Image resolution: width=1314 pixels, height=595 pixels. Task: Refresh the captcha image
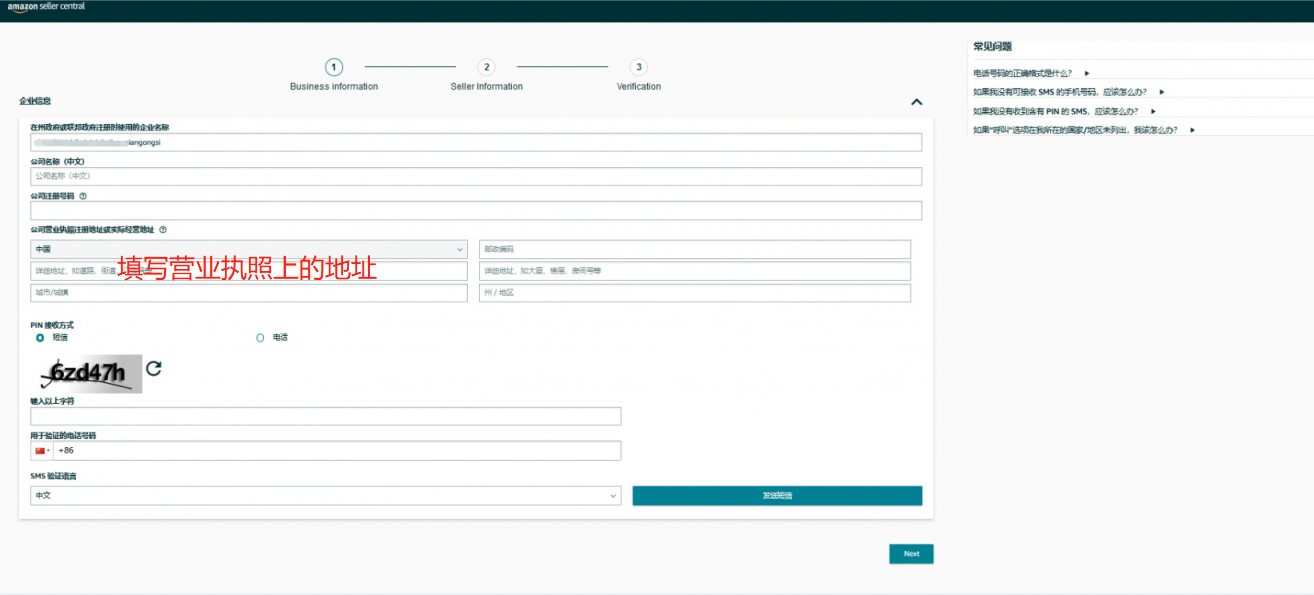point(153,369)
